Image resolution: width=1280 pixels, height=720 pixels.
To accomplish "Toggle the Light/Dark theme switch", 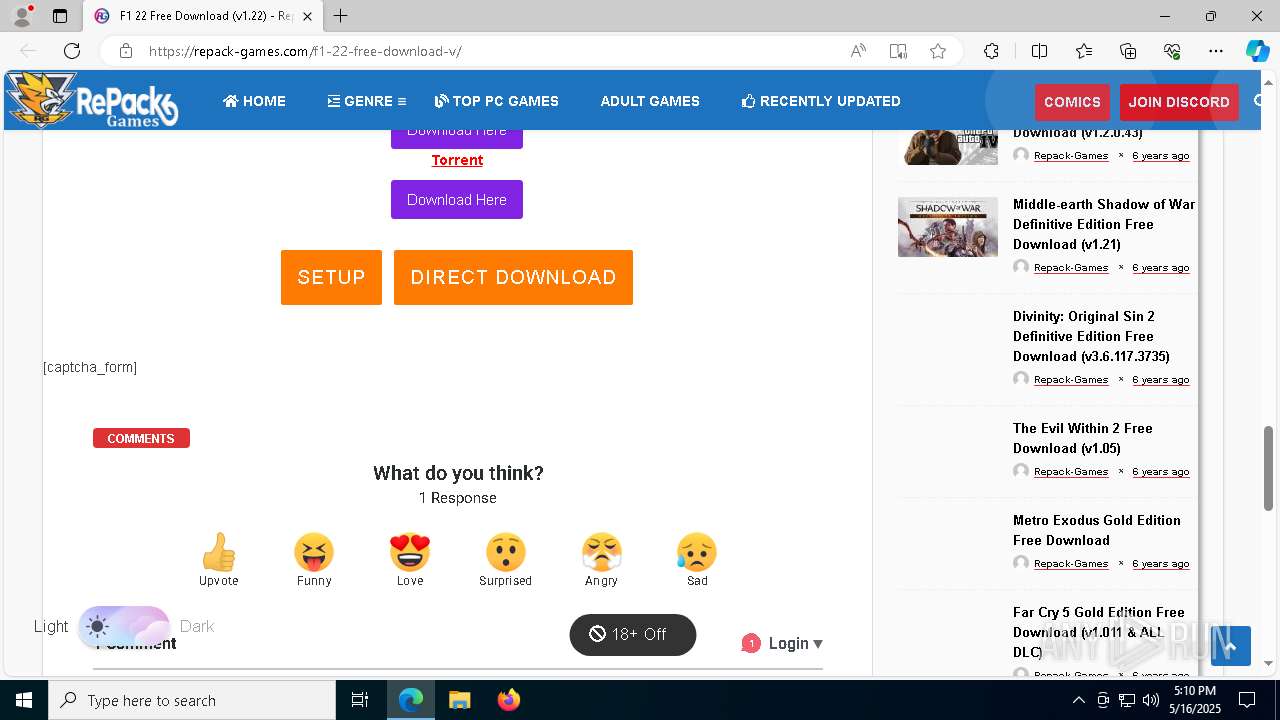I will tap(124, 627).
